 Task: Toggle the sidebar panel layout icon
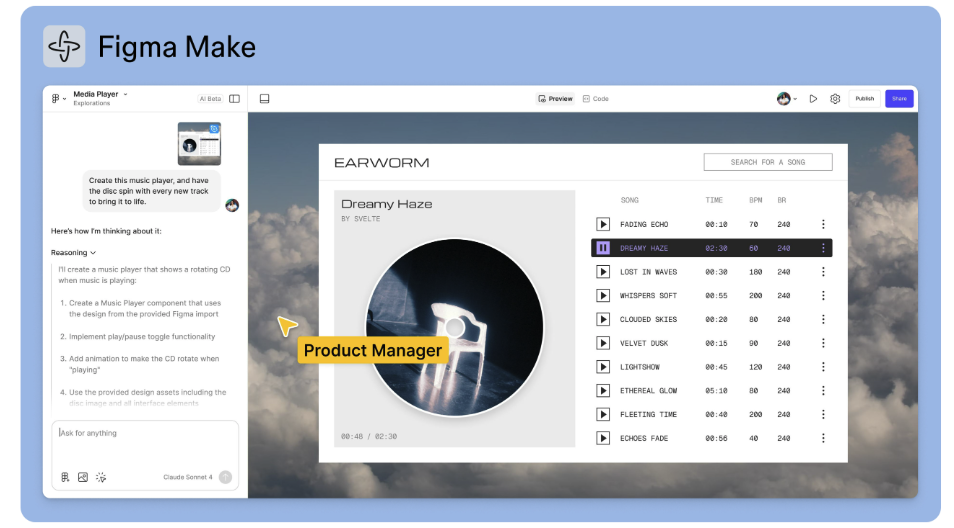pyautogui.click(x=234, y=99)
